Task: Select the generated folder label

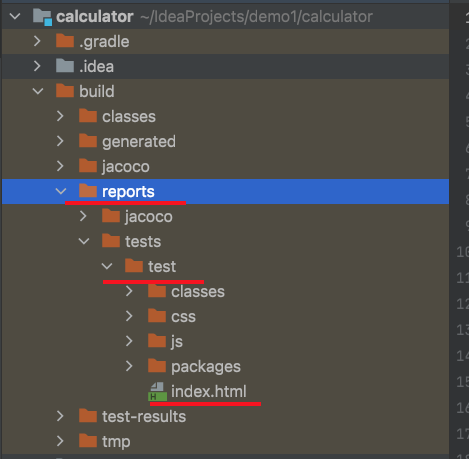Action: (x=139, y=142)
